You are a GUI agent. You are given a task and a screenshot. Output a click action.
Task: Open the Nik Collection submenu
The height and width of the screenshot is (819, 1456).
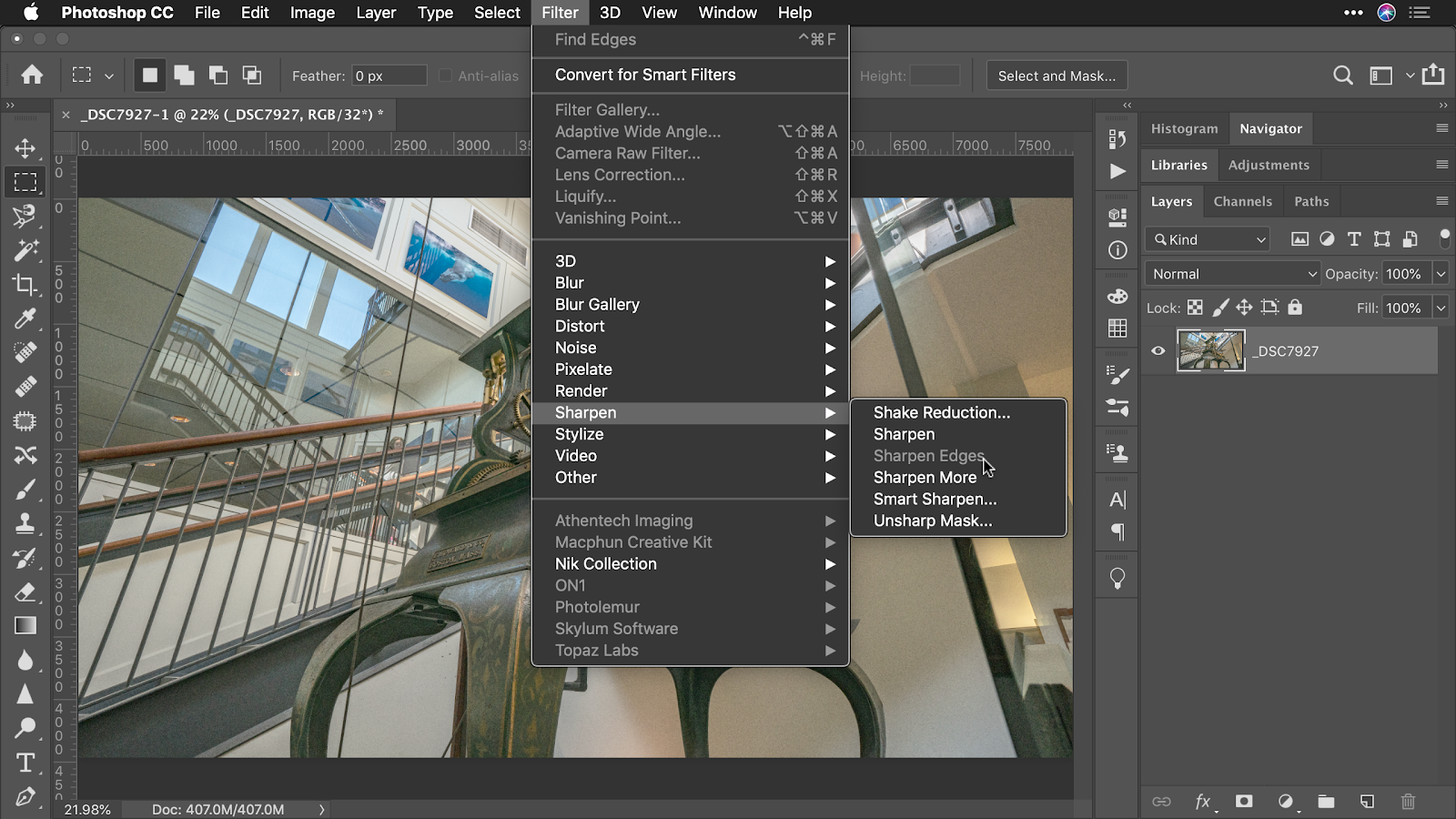click(x=690, y=563)
